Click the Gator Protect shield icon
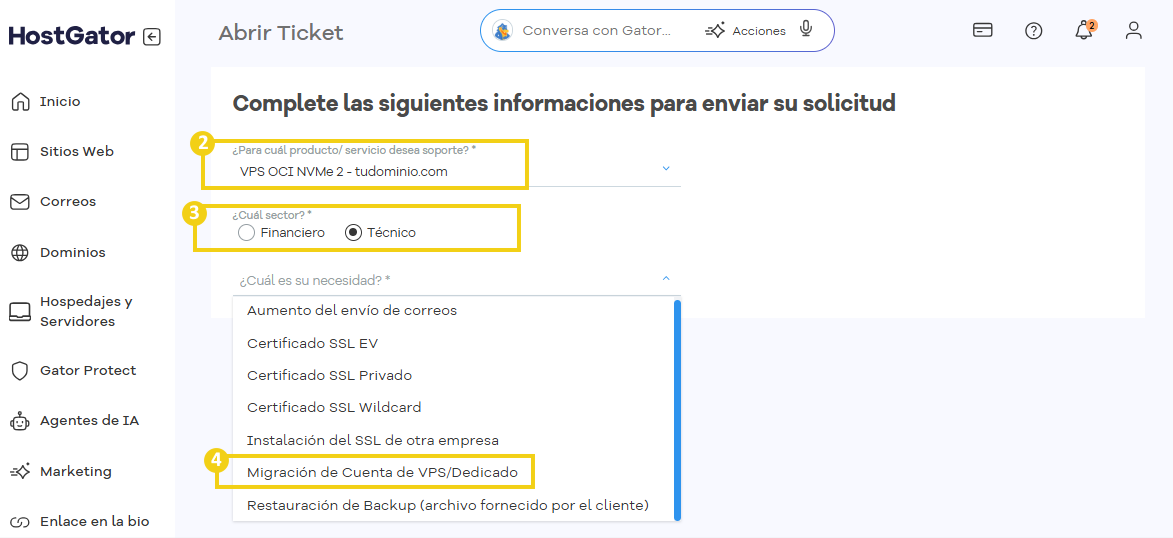Viewport: 1173px width, 538px height. pyautogui.click(x=20, y=371)
